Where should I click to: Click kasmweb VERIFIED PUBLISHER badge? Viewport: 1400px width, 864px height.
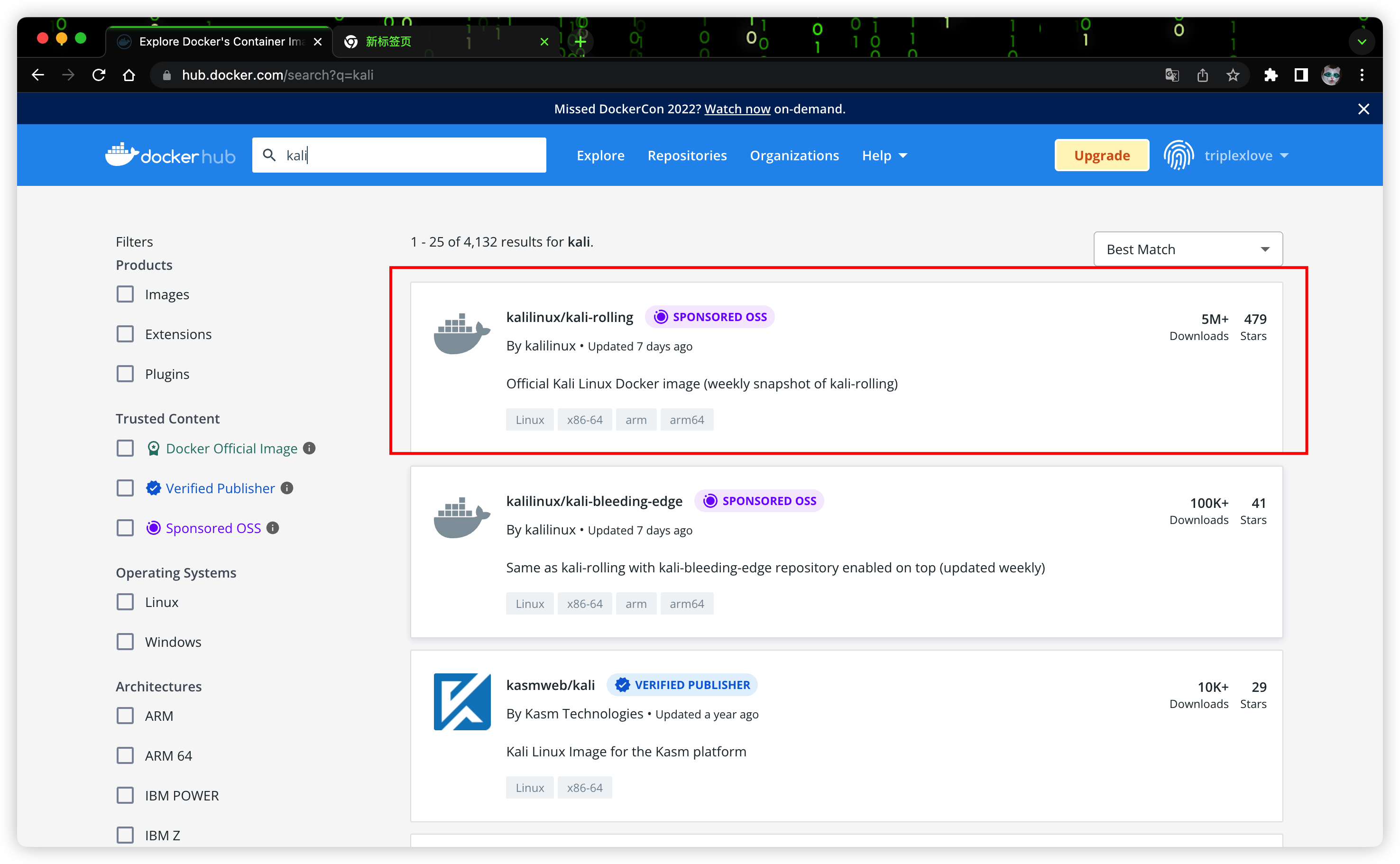[682, 685]
